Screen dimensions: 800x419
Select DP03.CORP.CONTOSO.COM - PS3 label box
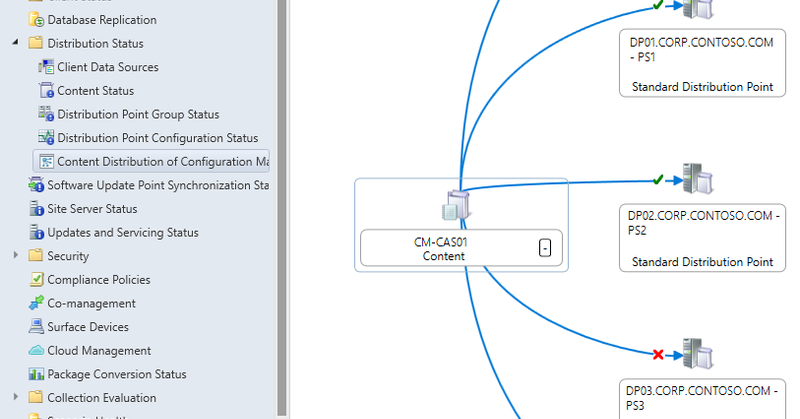(703, 399)
